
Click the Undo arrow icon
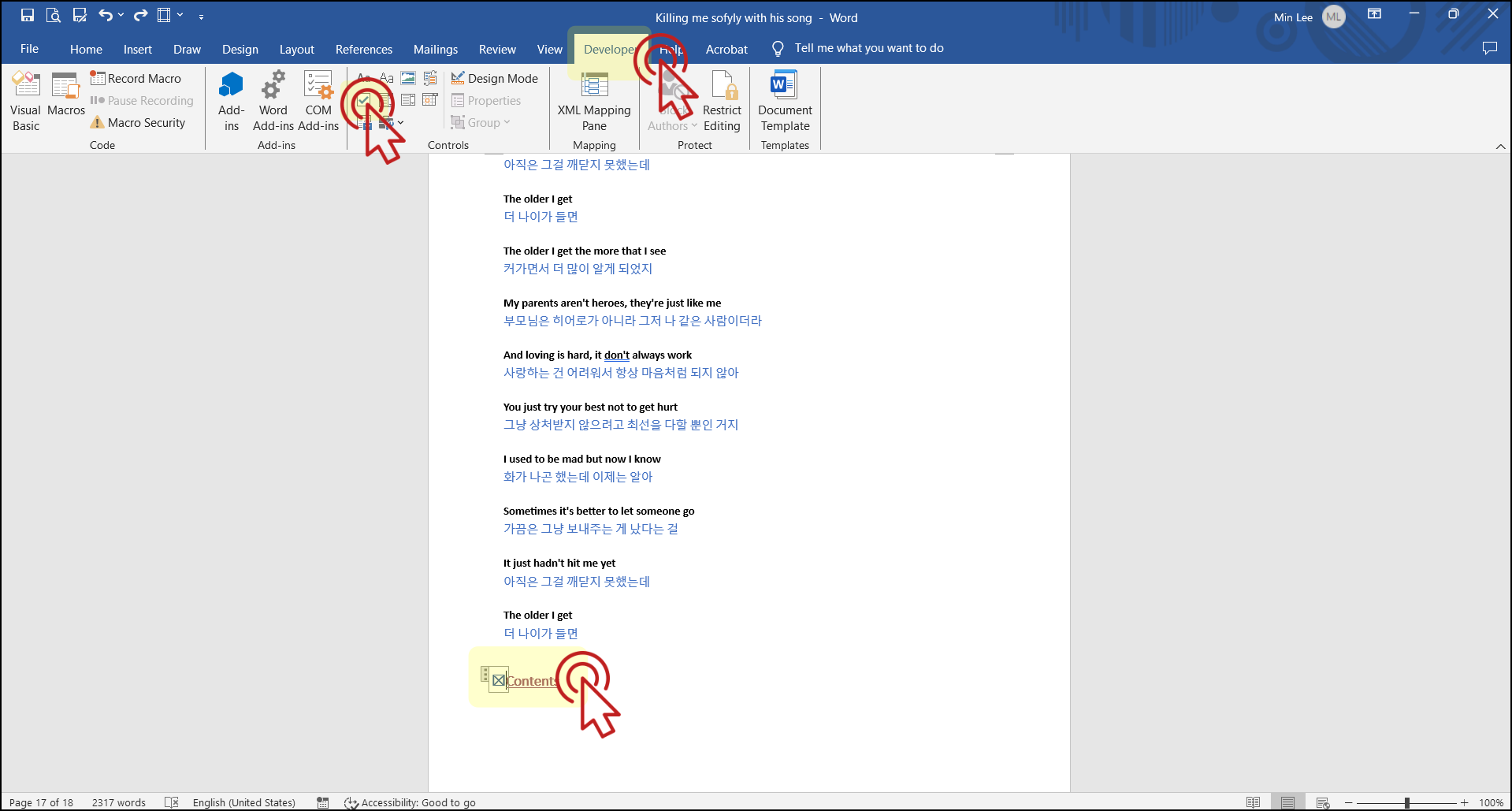tap(106, 15)
